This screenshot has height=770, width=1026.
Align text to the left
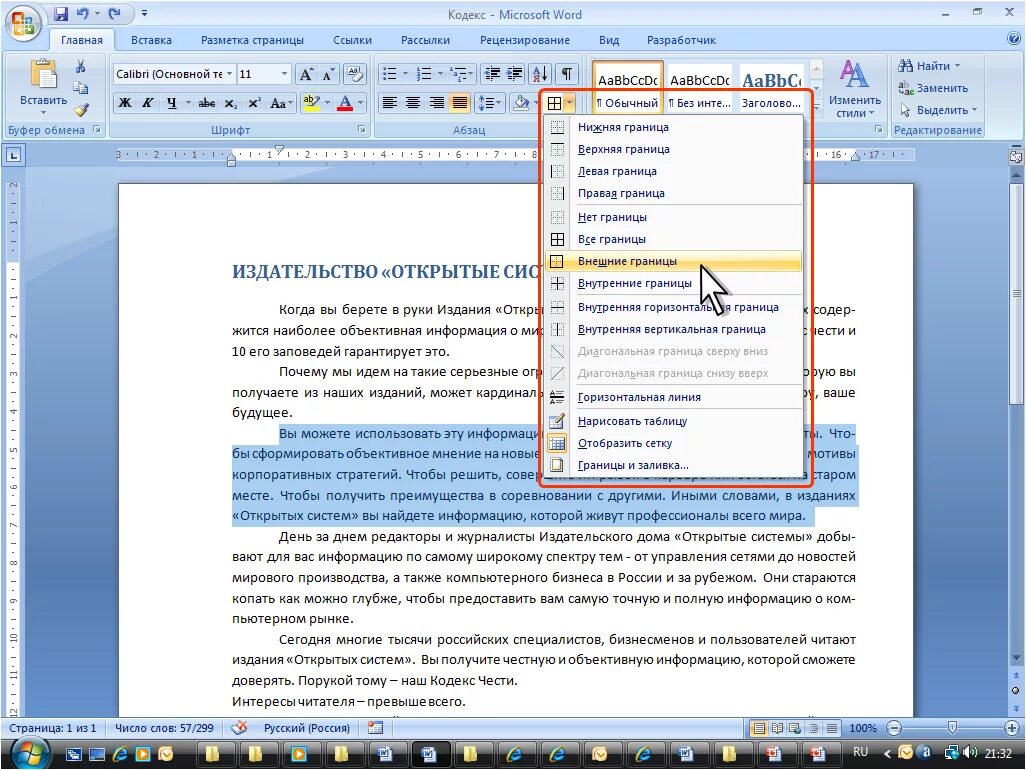(390, 103)
